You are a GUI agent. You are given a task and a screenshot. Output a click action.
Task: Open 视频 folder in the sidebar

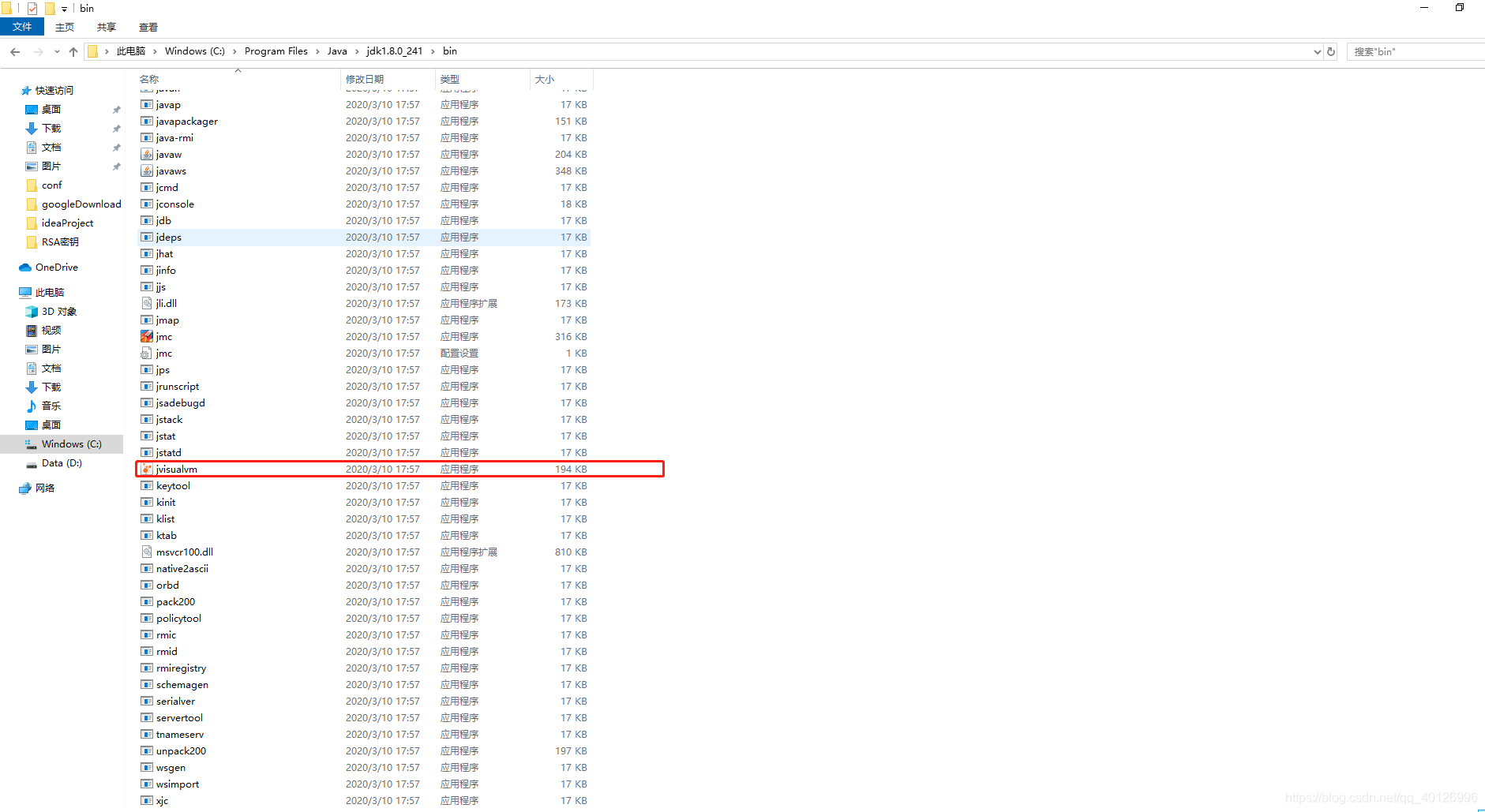point(43,331)
